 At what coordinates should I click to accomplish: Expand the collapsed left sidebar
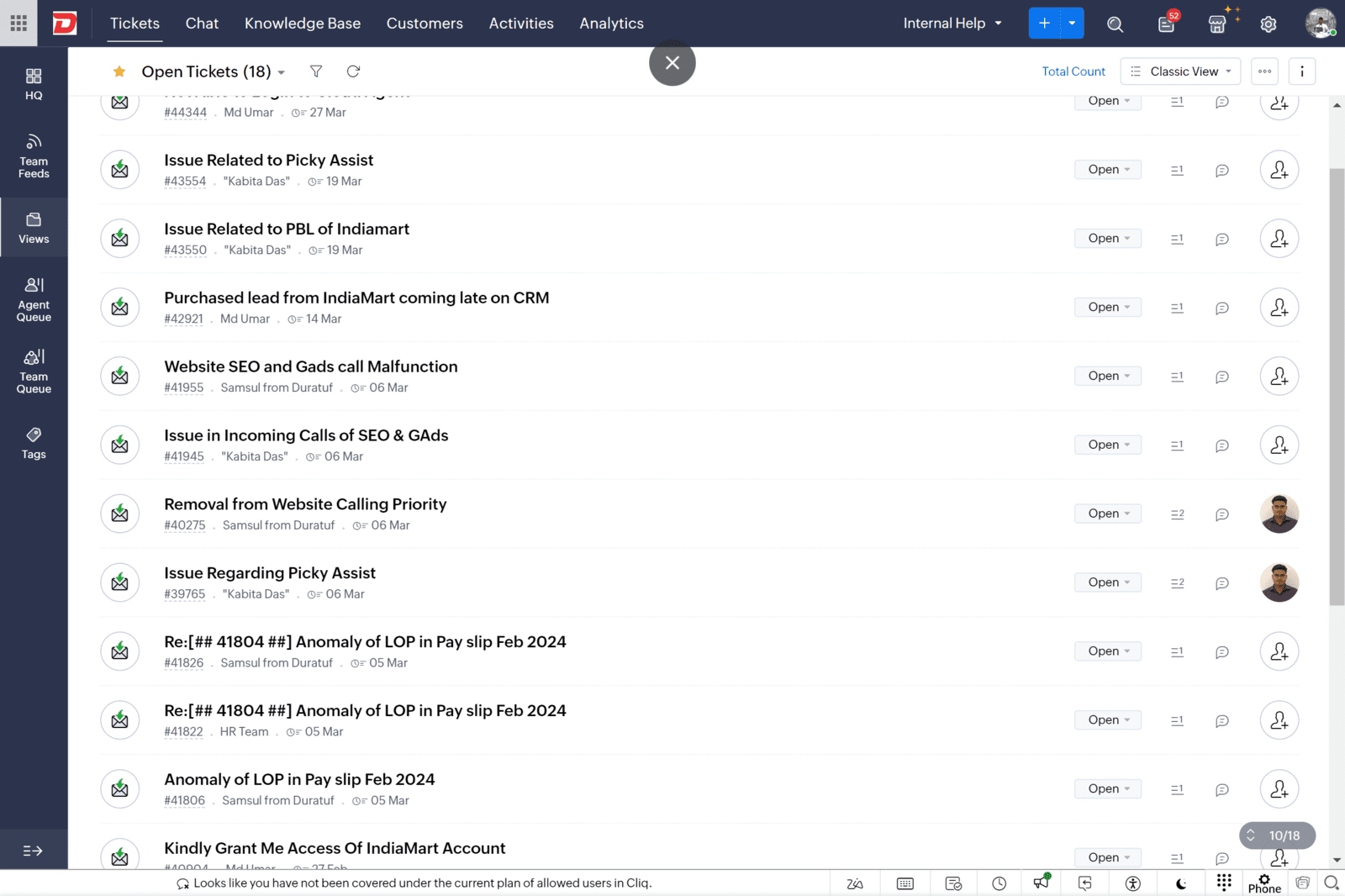pos(33,851)
